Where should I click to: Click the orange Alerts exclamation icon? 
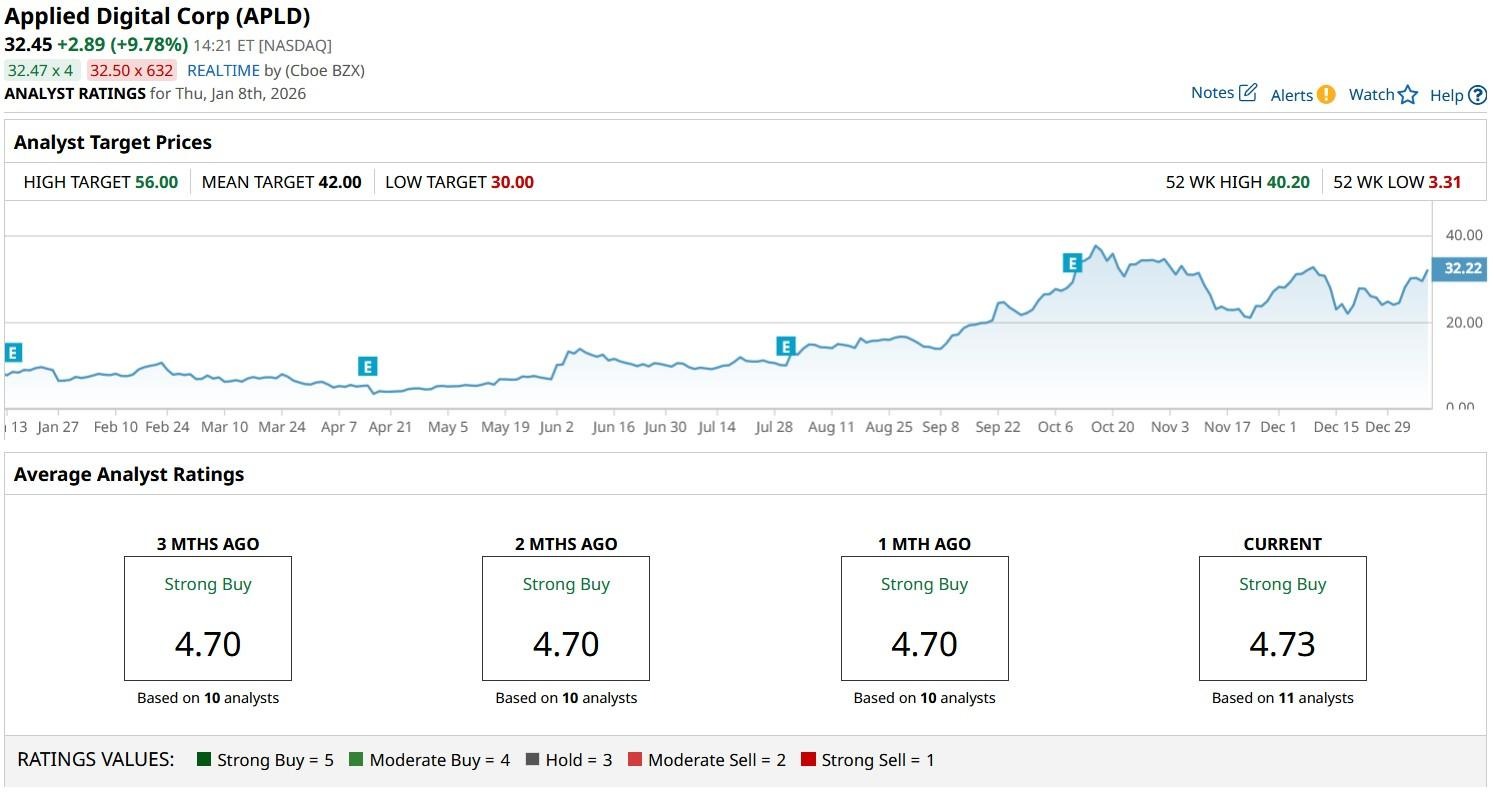(1325, 95)
